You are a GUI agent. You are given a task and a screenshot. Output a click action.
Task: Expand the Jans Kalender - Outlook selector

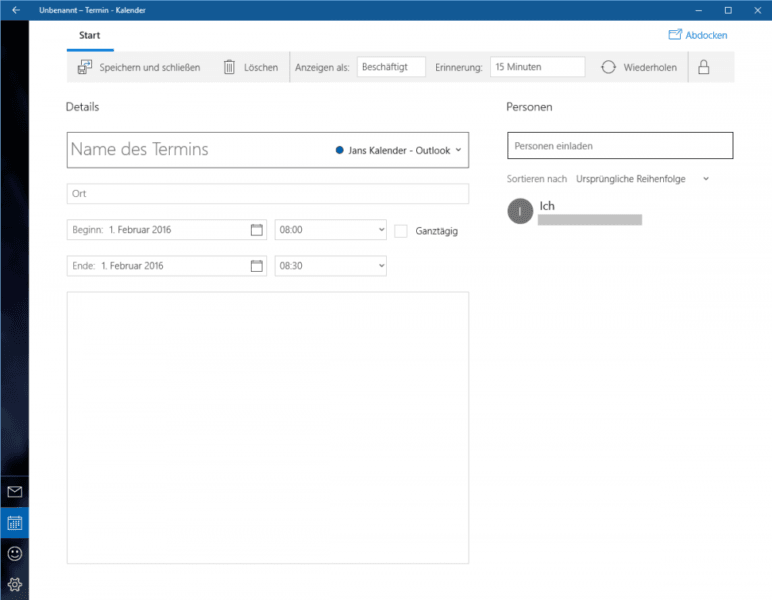(399, 150)
